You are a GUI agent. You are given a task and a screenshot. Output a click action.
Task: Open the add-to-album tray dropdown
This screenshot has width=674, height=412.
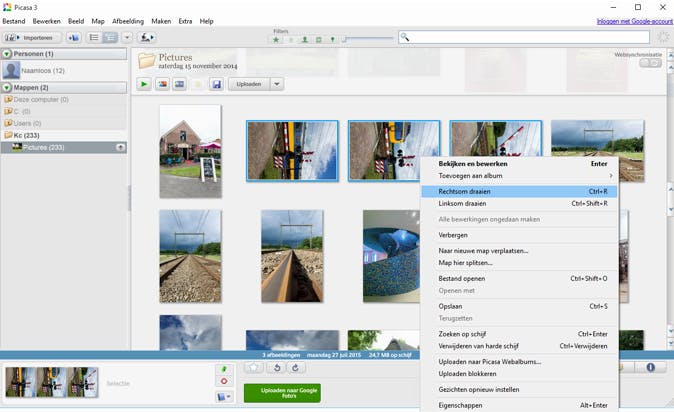click(224, 397)
